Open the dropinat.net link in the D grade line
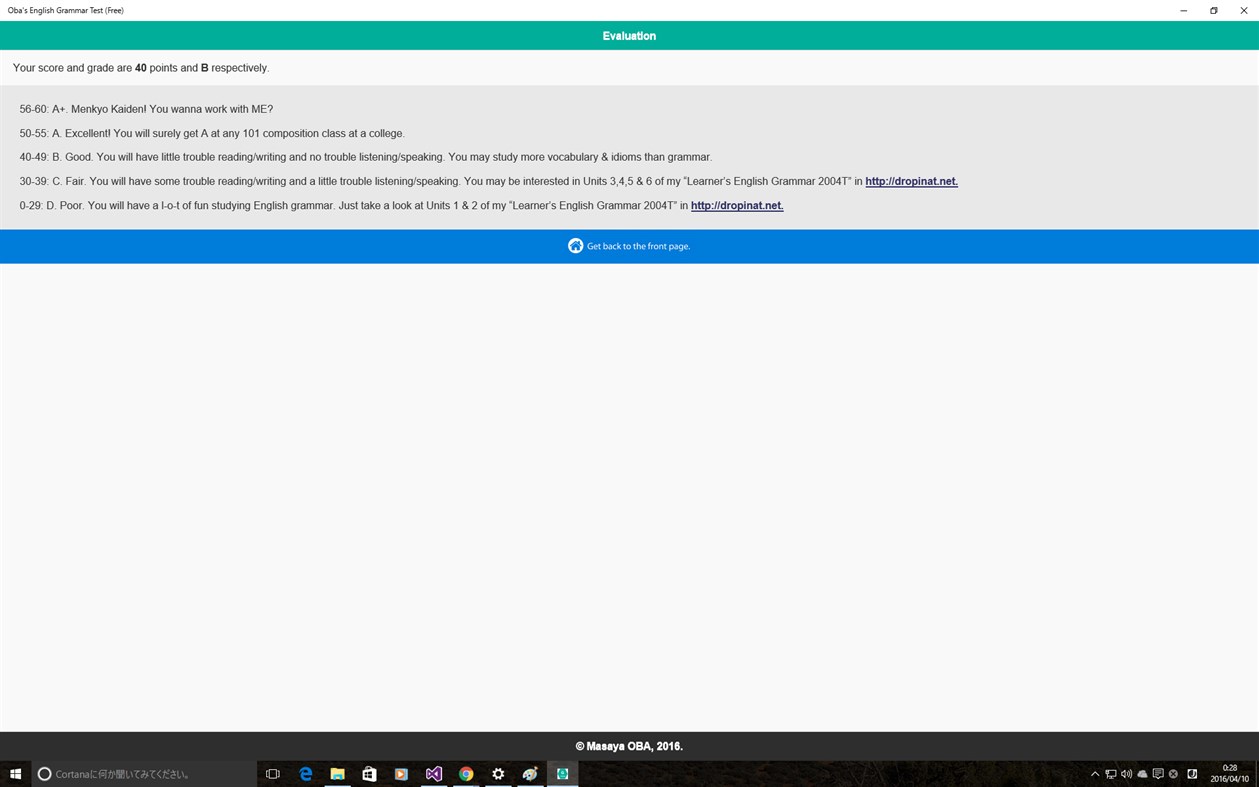1259x787 pixels. tap(736, 205)
